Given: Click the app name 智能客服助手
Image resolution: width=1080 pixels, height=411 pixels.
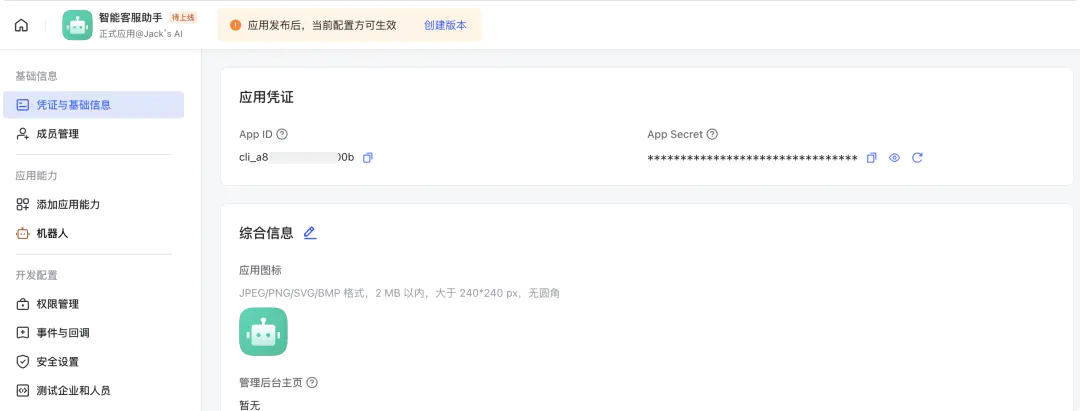Looking at the screenshot, I should (x=131, y=18).
